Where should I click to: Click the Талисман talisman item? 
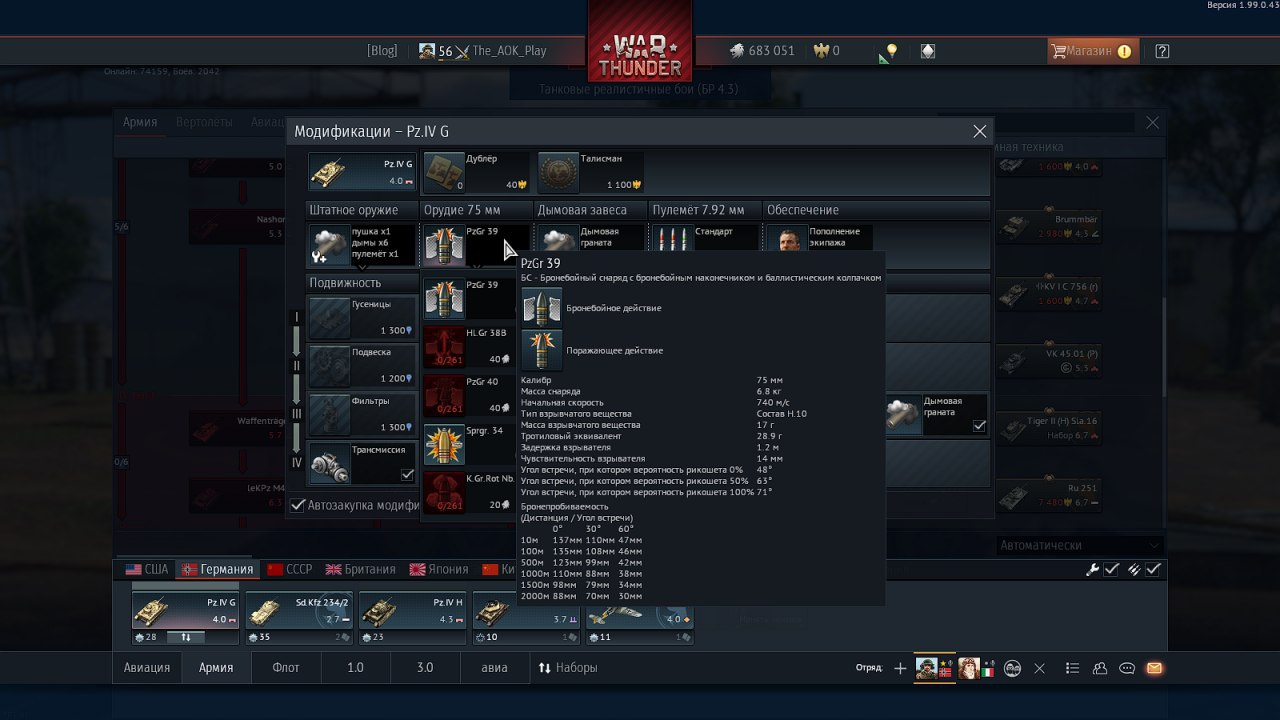pos(590,172)
